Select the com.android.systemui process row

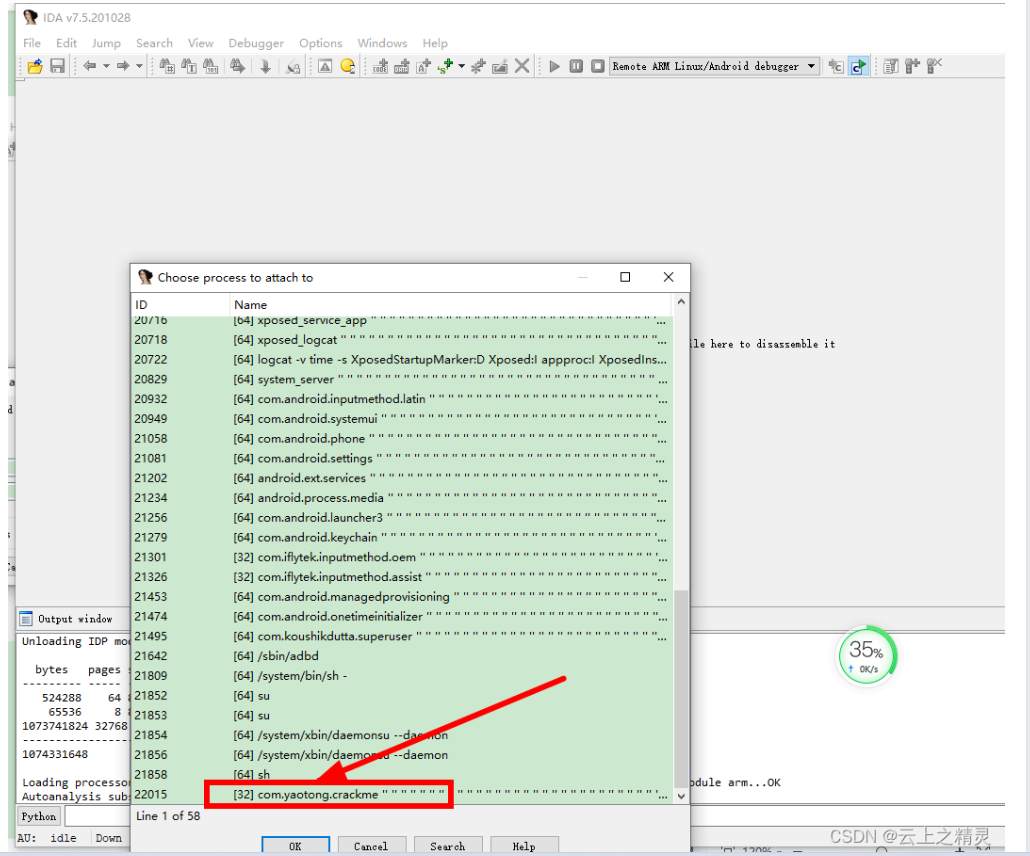402,418
